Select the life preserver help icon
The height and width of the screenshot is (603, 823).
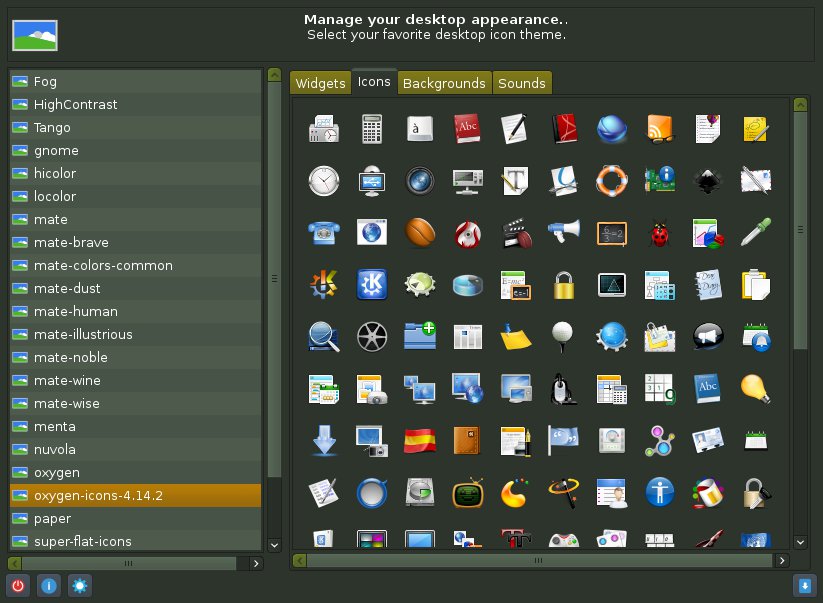click(x=612, y=180)
